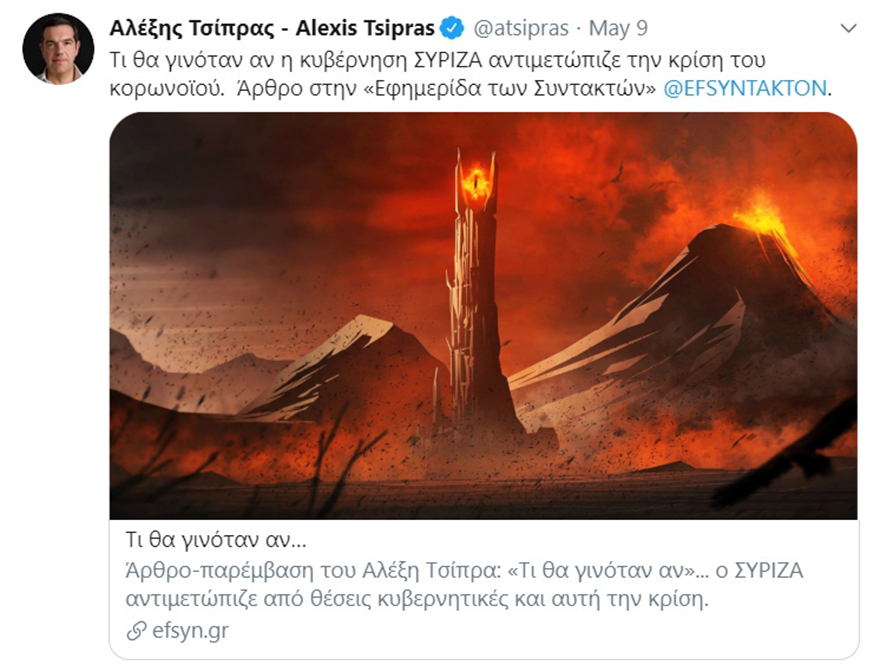
Task: Open Alexis Tsipras profile avatar photo
Action: [x=58, y=49]
